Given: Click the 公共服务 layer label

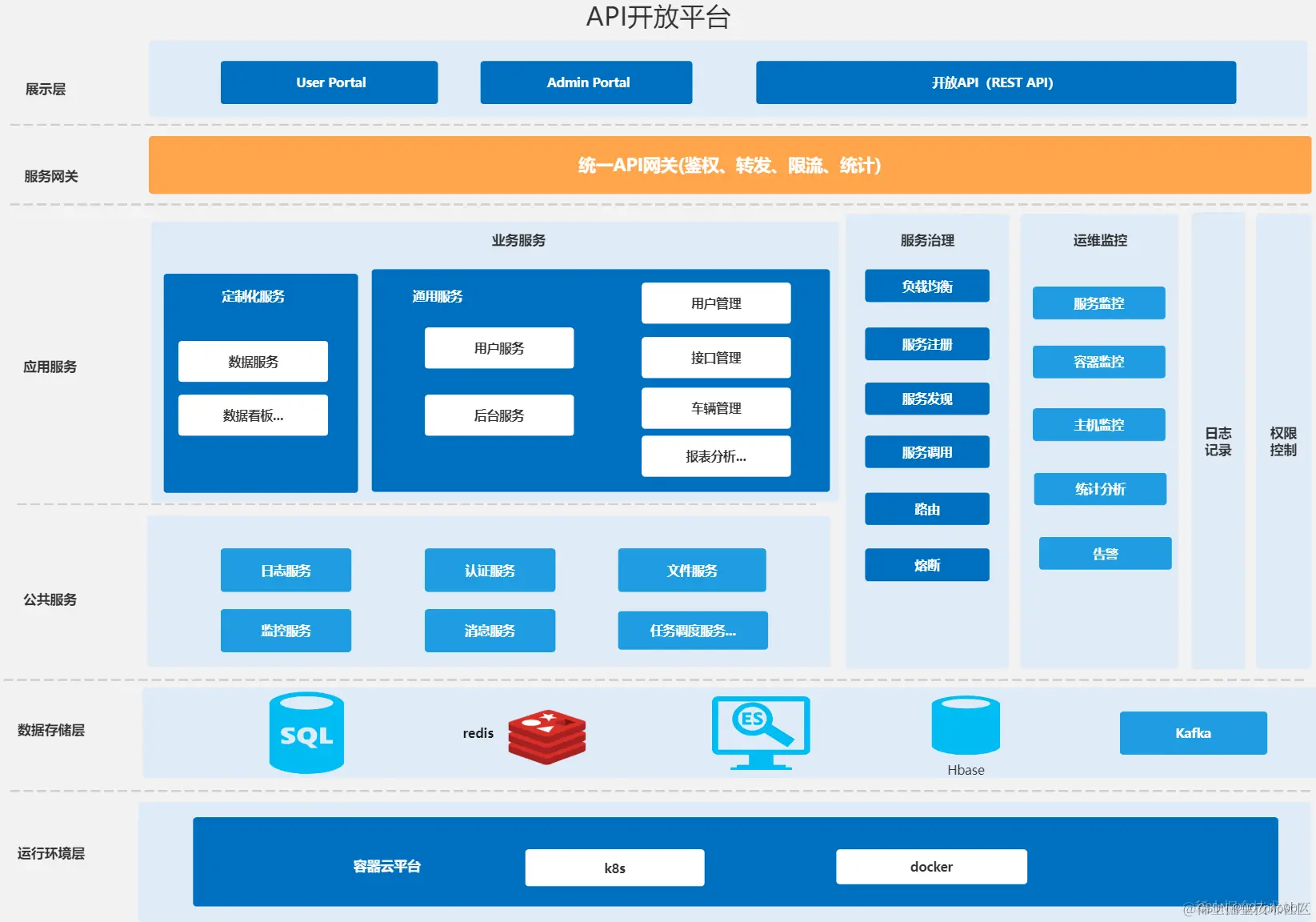Looking at the screenshot, I should pyautogui.click(x=50, y=599).
